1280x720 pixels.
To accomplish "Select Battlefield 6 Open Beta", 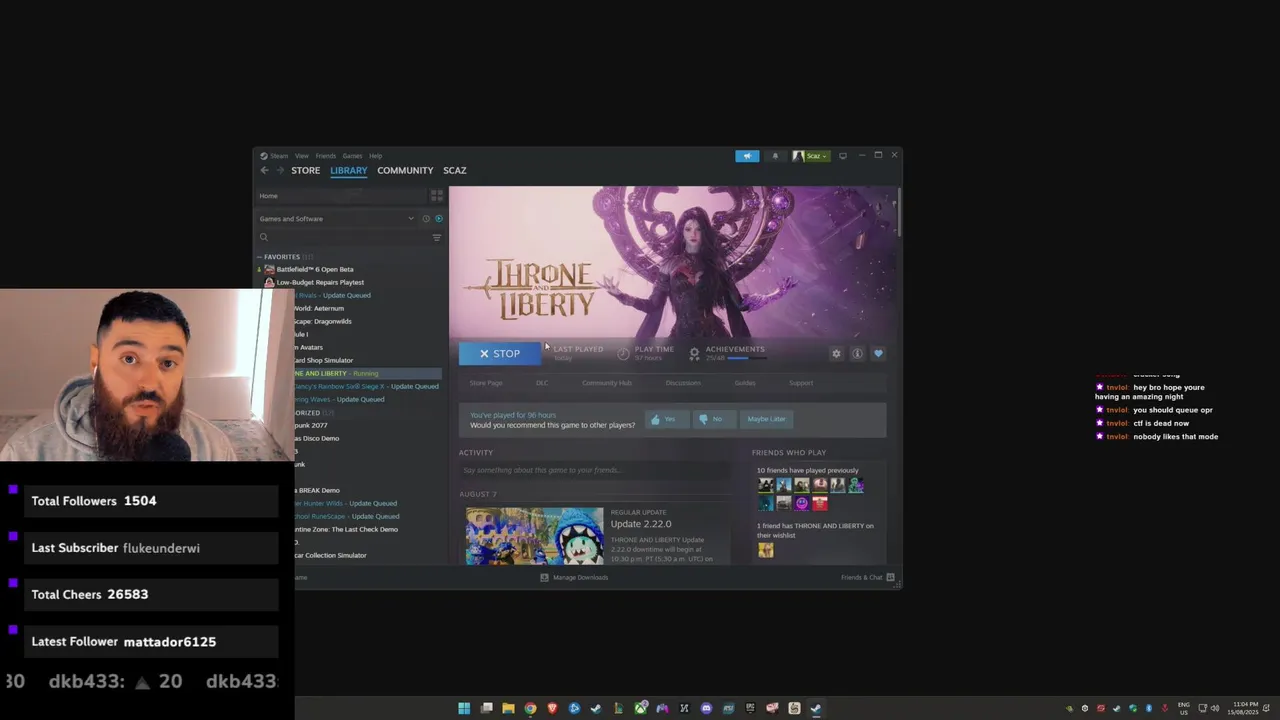I will tap(314, 269).
